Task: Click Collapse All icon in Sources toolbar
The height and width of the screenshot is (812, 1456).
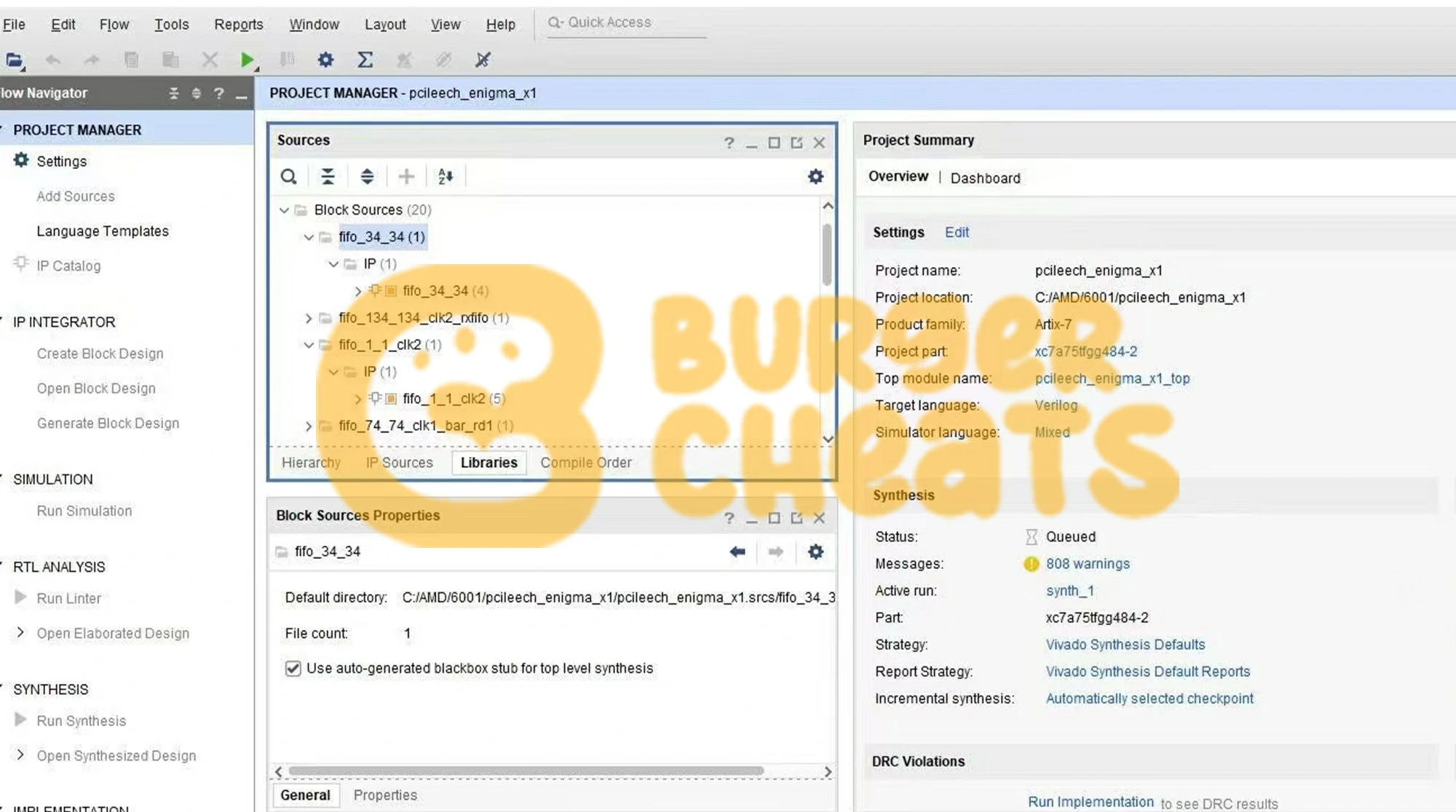Action: tap(328, 177)
